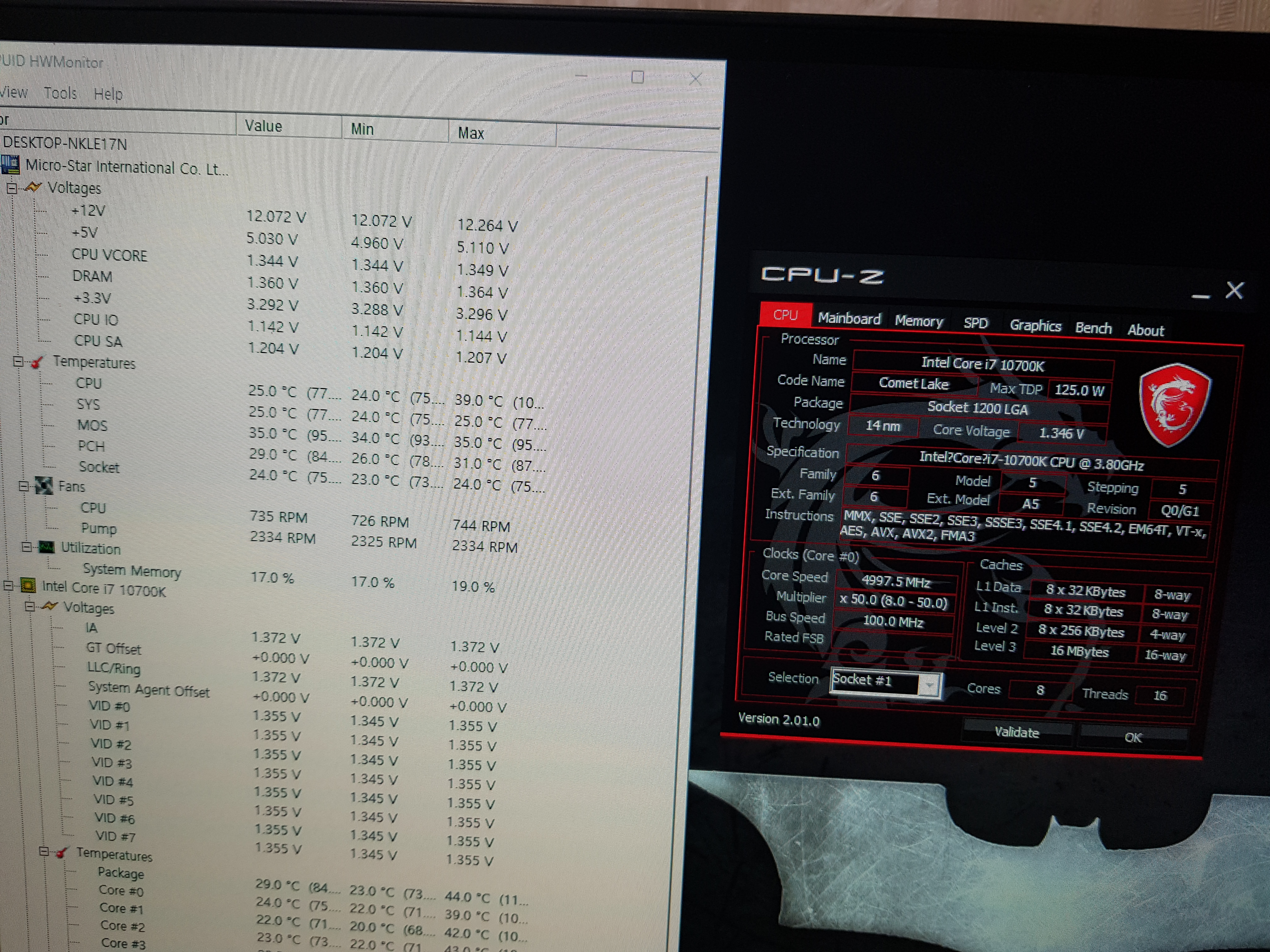Image resolution: width=1270 pixels, height=952 pixels.
Task: Select the DRAM voltage row
Action: point(92,277)
